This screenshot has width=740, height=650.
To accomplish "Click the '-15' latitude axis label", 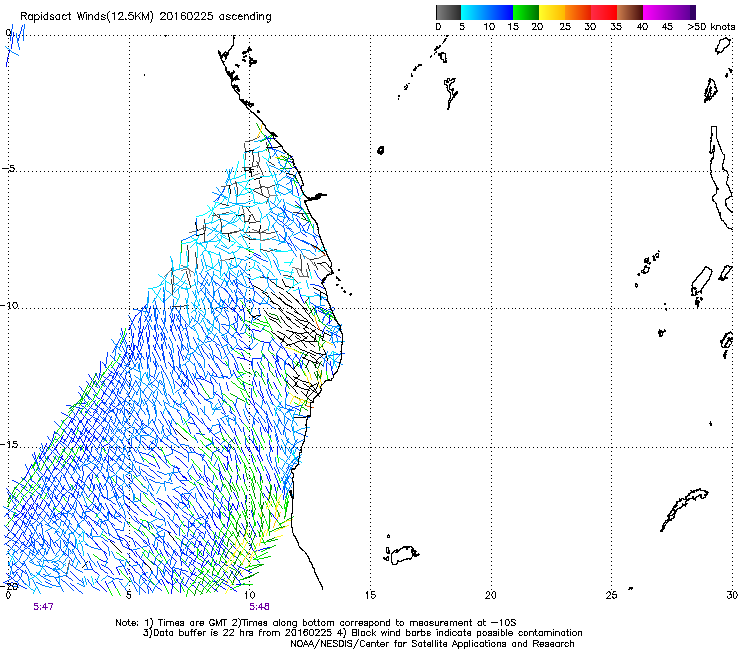I will coord(9,445).
